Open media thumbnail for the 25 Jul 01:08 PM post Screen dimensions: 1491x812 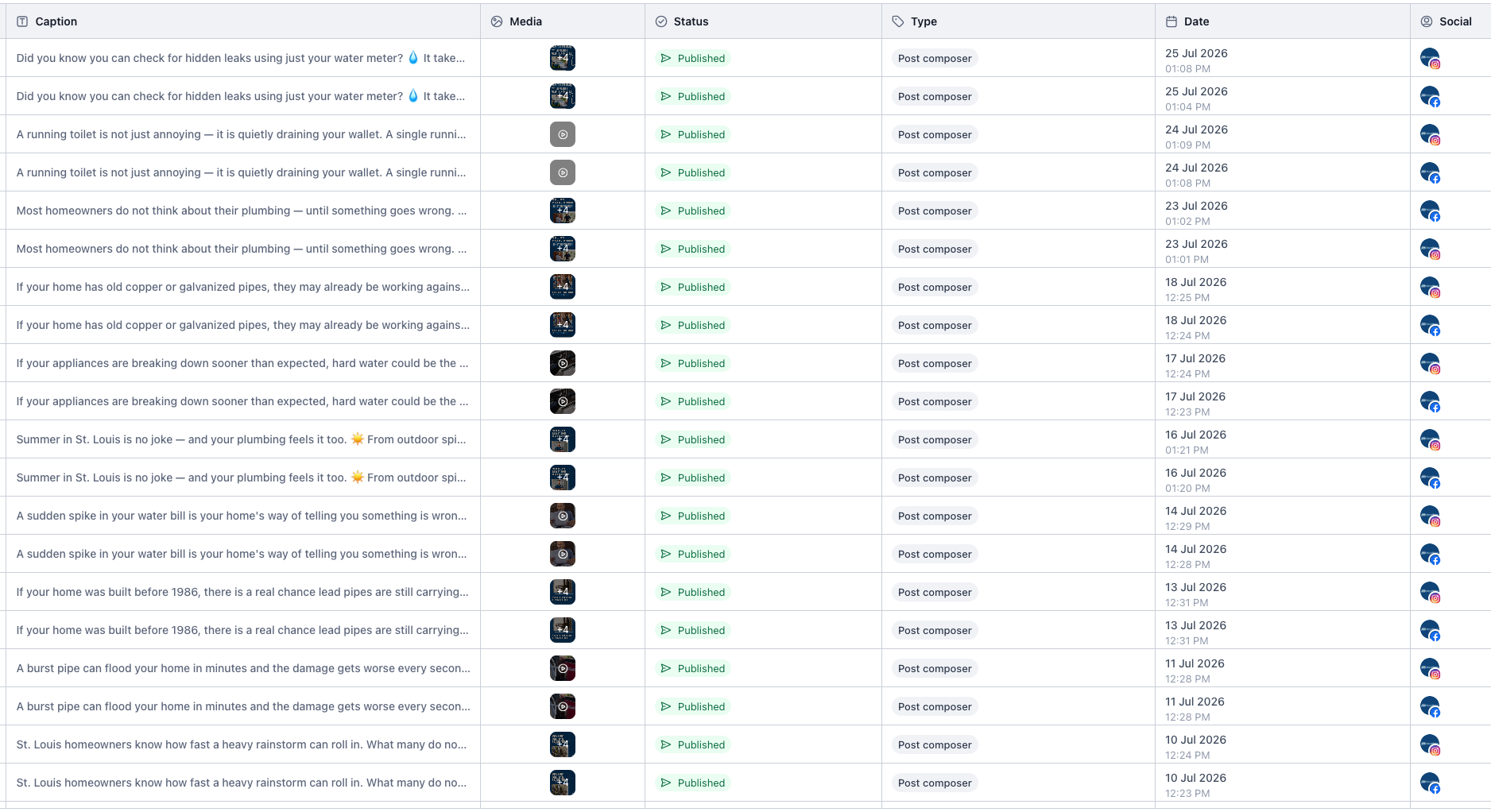pyautogui.click(x=563, y=58)
